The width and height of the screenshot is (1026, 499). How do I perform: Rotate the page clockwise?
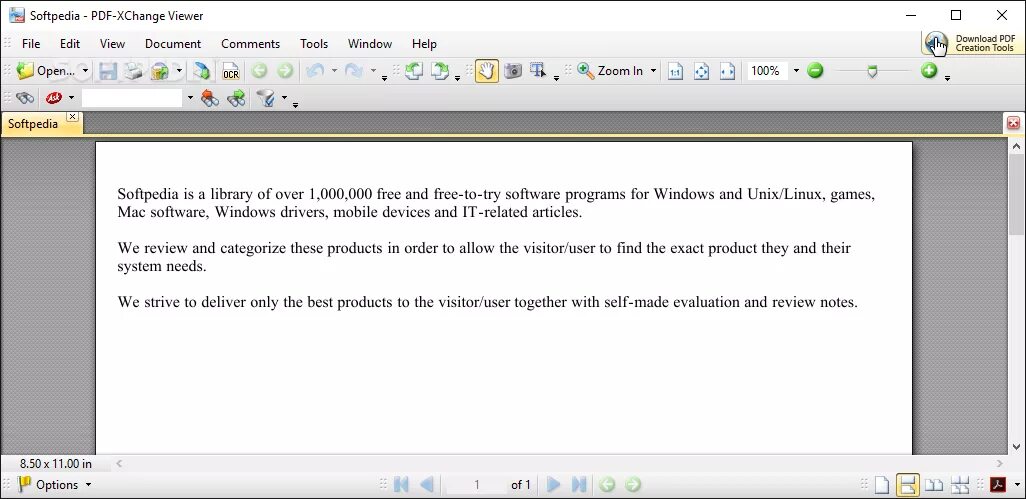pyautogui.click(x=440, y=71)
